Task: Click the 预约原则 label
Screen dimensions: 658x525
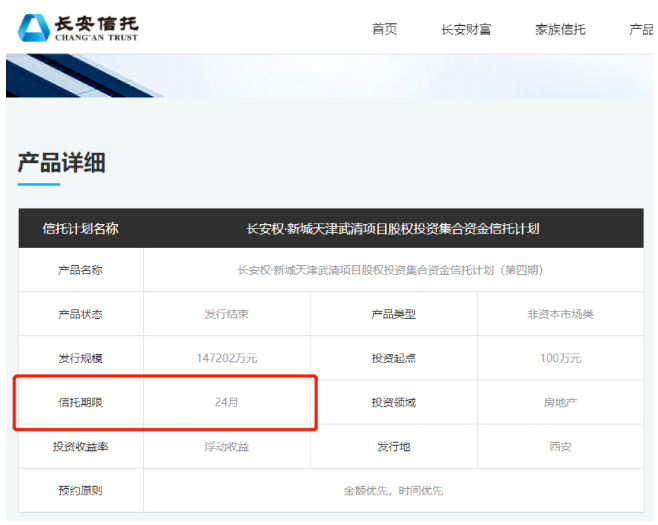Action: (80, 490)
